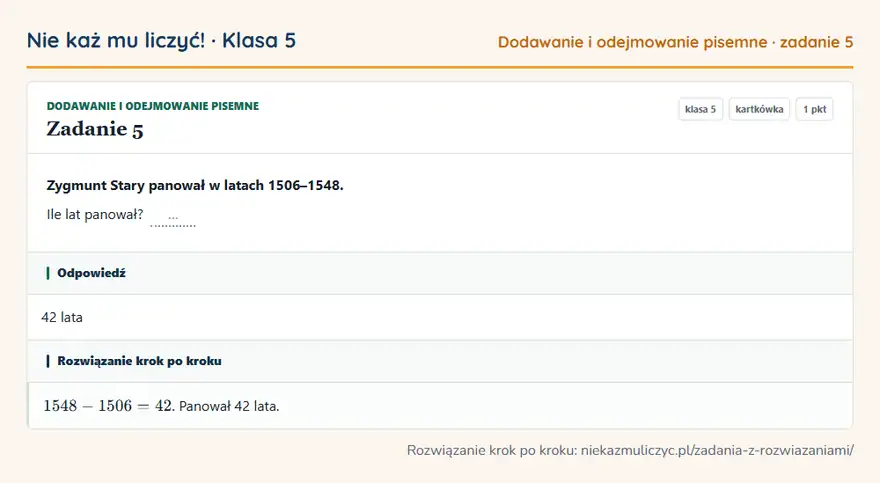
Task: Click the sentence 'Zygmunt Stary panował w latach 1506–1548.'
Action: 195,185
